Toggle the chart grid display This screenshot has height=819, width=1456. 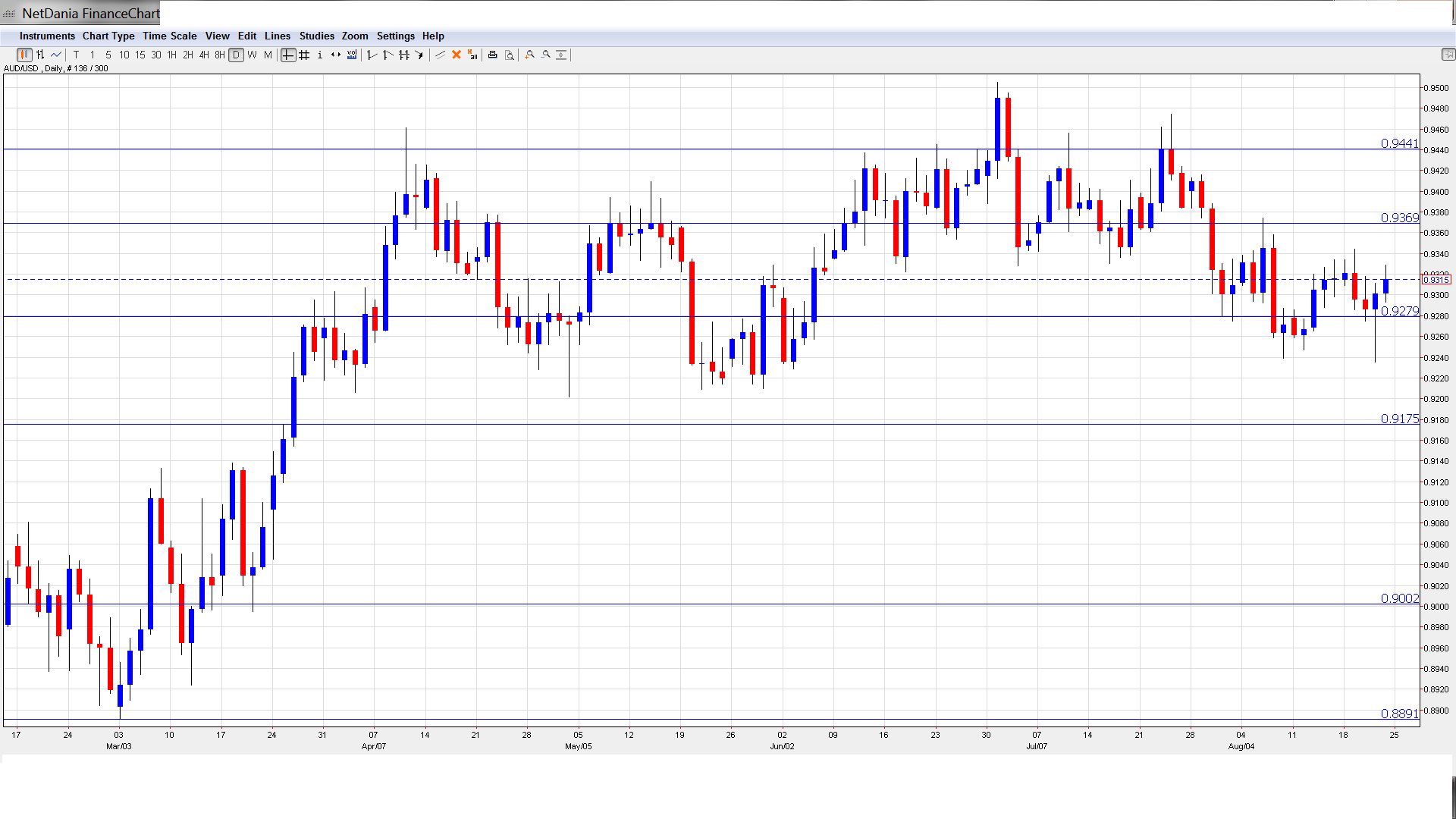304,55
